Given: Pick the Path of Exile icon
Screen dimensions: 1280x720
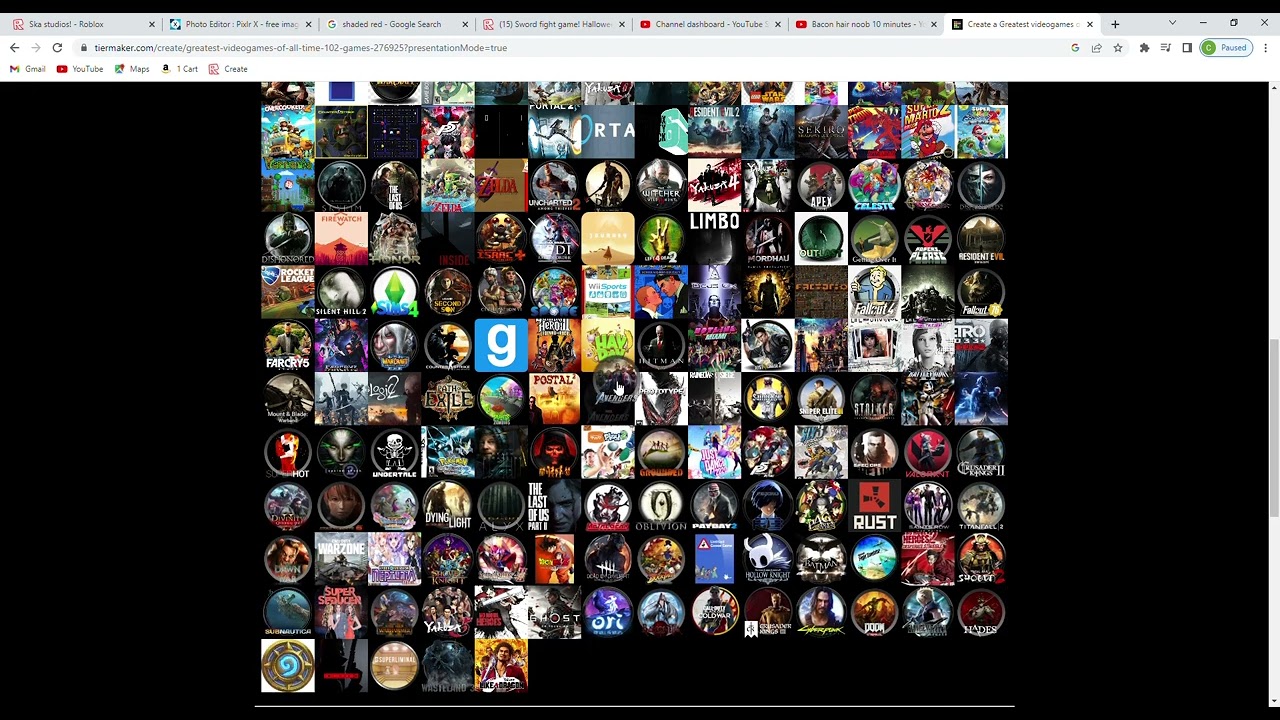Looking at the screenshot, I should click(448, 399).
